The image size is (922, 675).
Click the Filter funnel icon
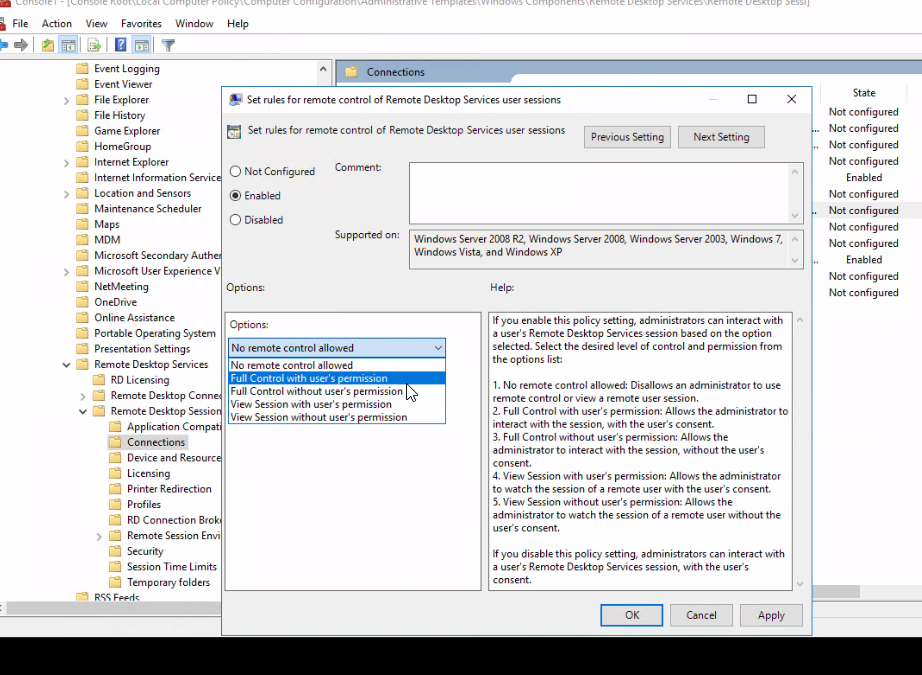click(x=168, y=45)
